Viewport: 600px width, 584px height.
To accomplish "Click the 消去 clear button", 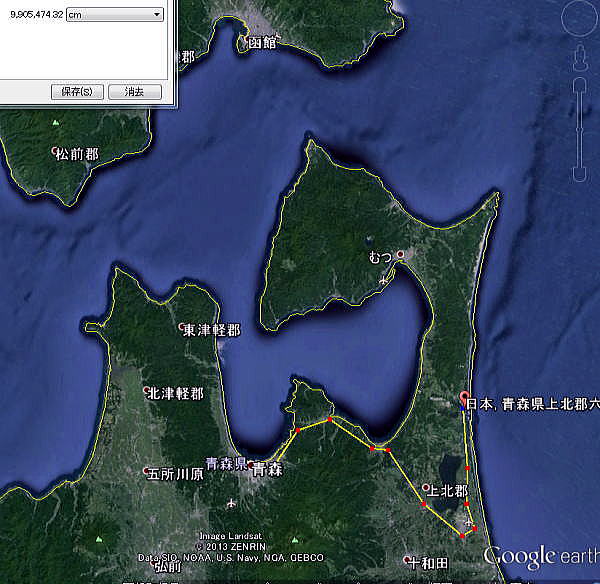I will 134,91.
